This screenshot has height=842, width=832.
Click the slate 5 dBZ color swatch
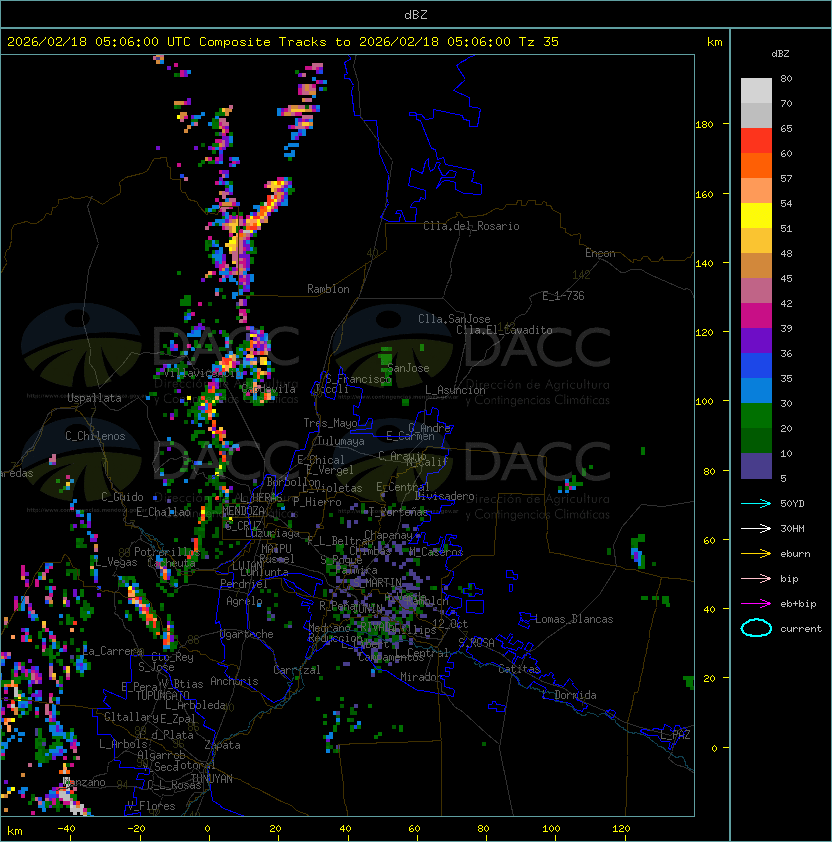tap(756, 466)
